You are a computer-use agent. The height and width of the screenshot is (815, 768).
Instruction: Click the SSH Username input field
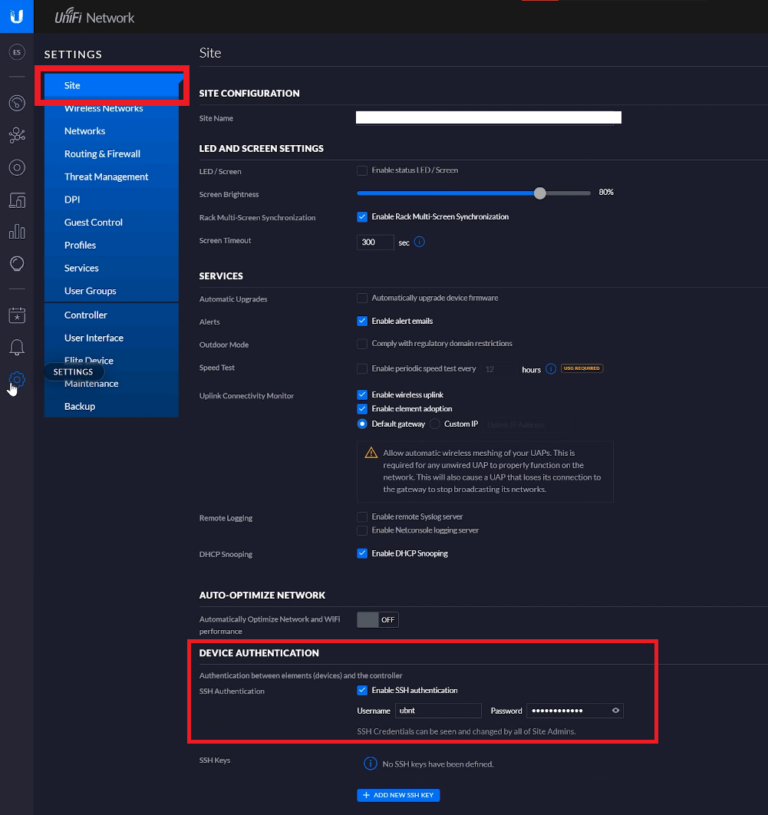click(x=437, y=711)
